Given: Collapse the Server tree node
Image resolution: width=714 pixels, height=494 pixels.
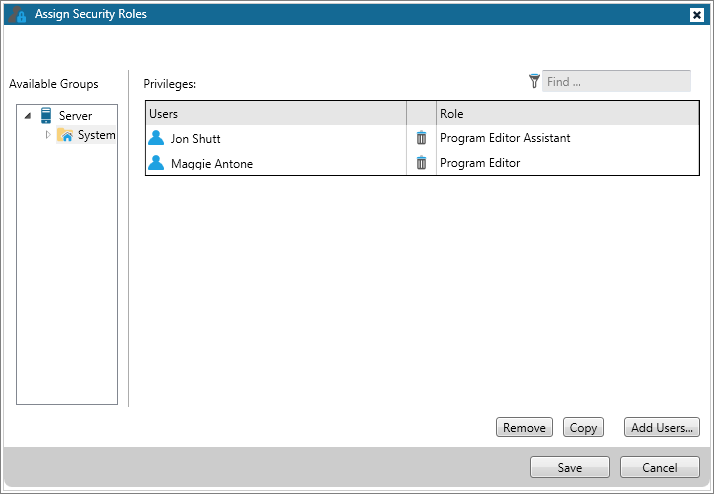Looking at the screenshot, I should tap(28, 116).
